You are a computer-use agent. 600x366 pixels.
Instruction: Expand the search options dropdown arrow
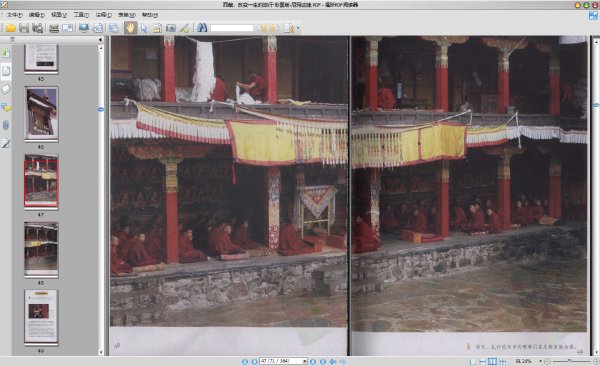(298, 28)
